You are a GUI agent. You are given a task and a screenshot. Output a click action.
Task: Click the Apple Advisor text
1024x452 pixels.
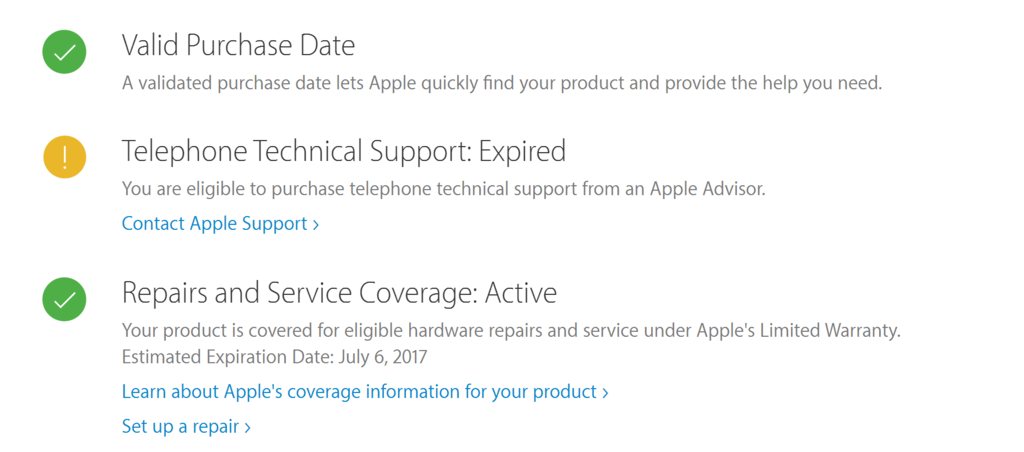click(x=707, y=189)
